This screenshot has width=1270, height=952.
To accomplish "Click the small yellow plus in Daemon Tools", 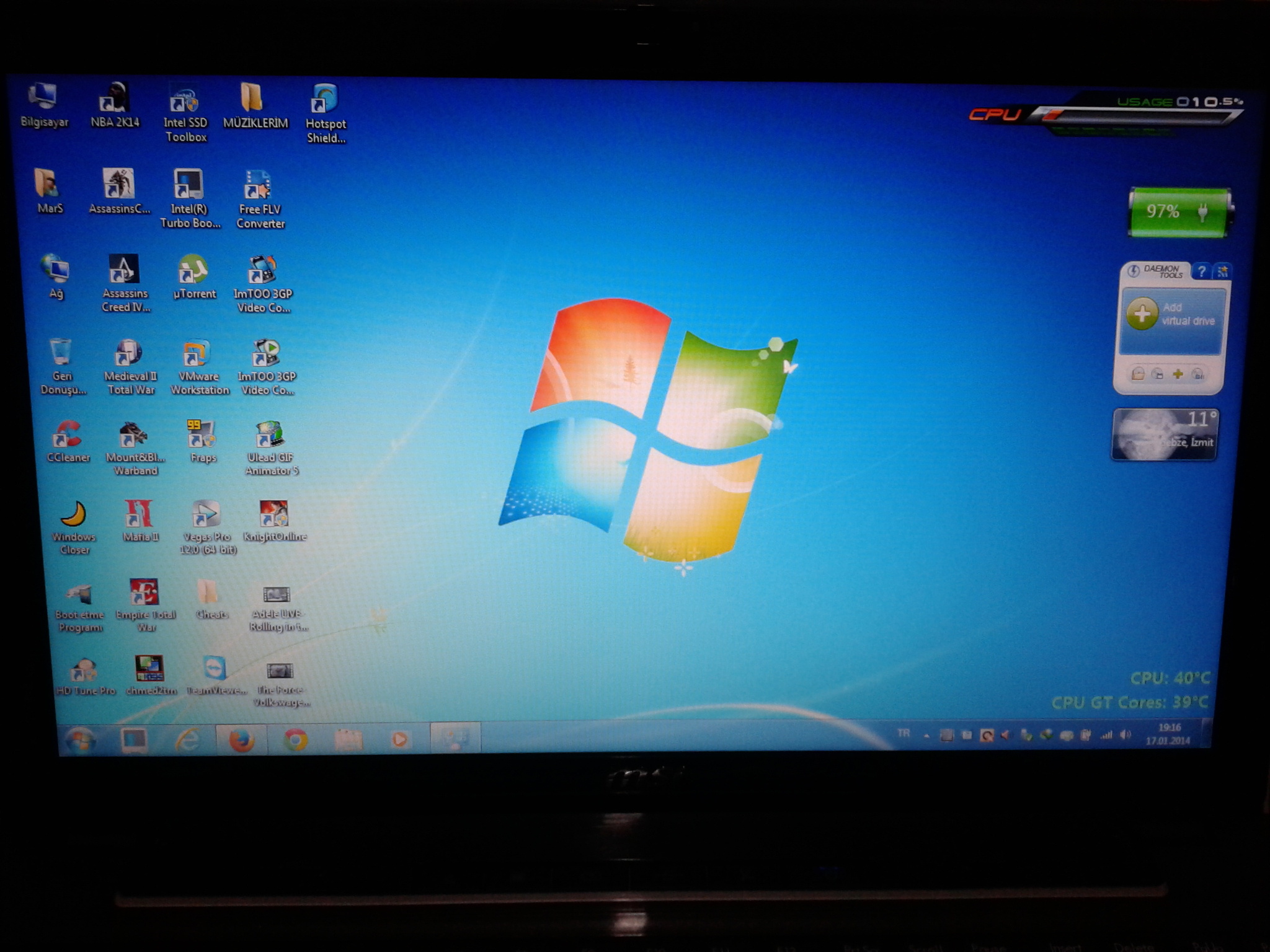I will pyautogui.click(x=1178, y=374).
